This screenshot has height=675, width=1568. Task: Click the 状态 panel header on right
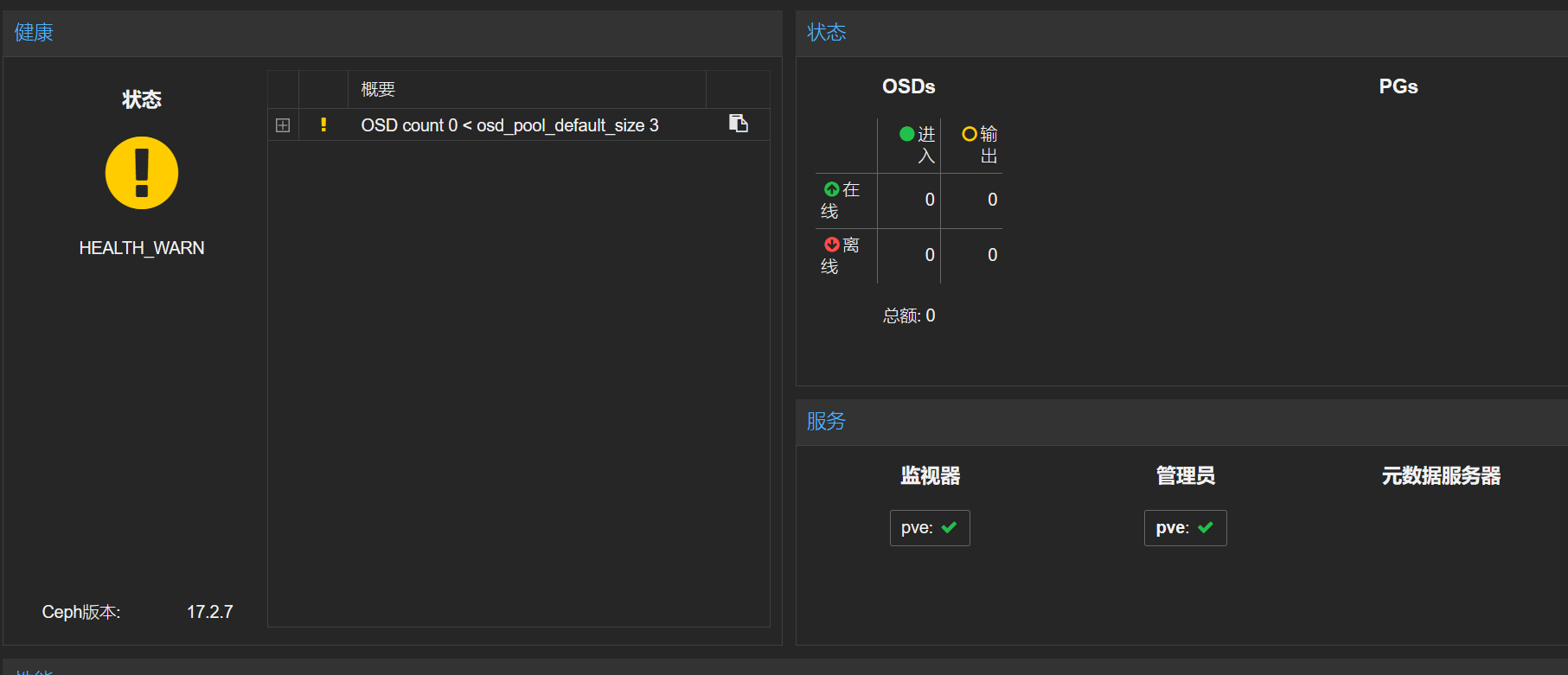pos(826,33)
